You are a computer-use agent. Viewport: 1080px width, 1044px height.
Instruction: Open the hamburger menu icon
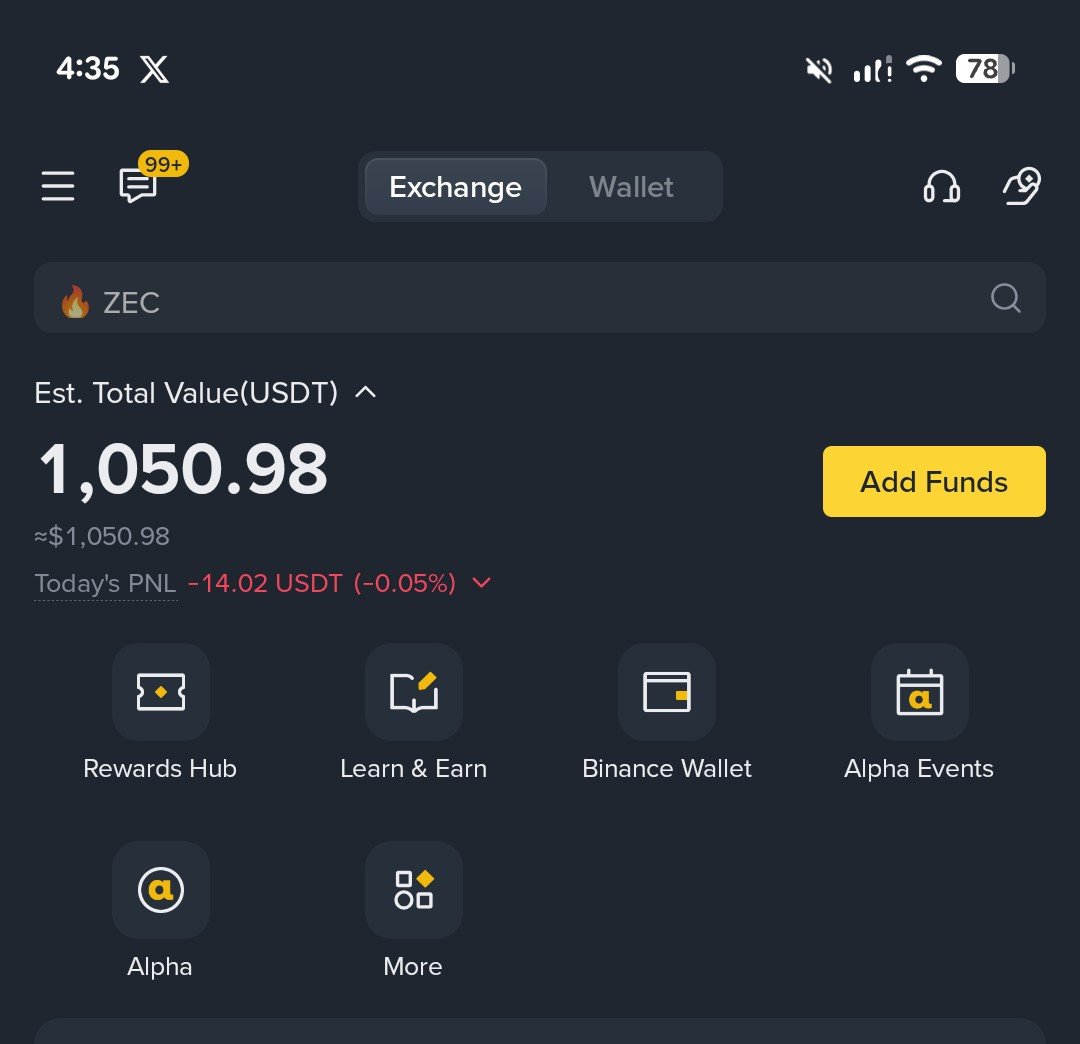pos(58,186)
